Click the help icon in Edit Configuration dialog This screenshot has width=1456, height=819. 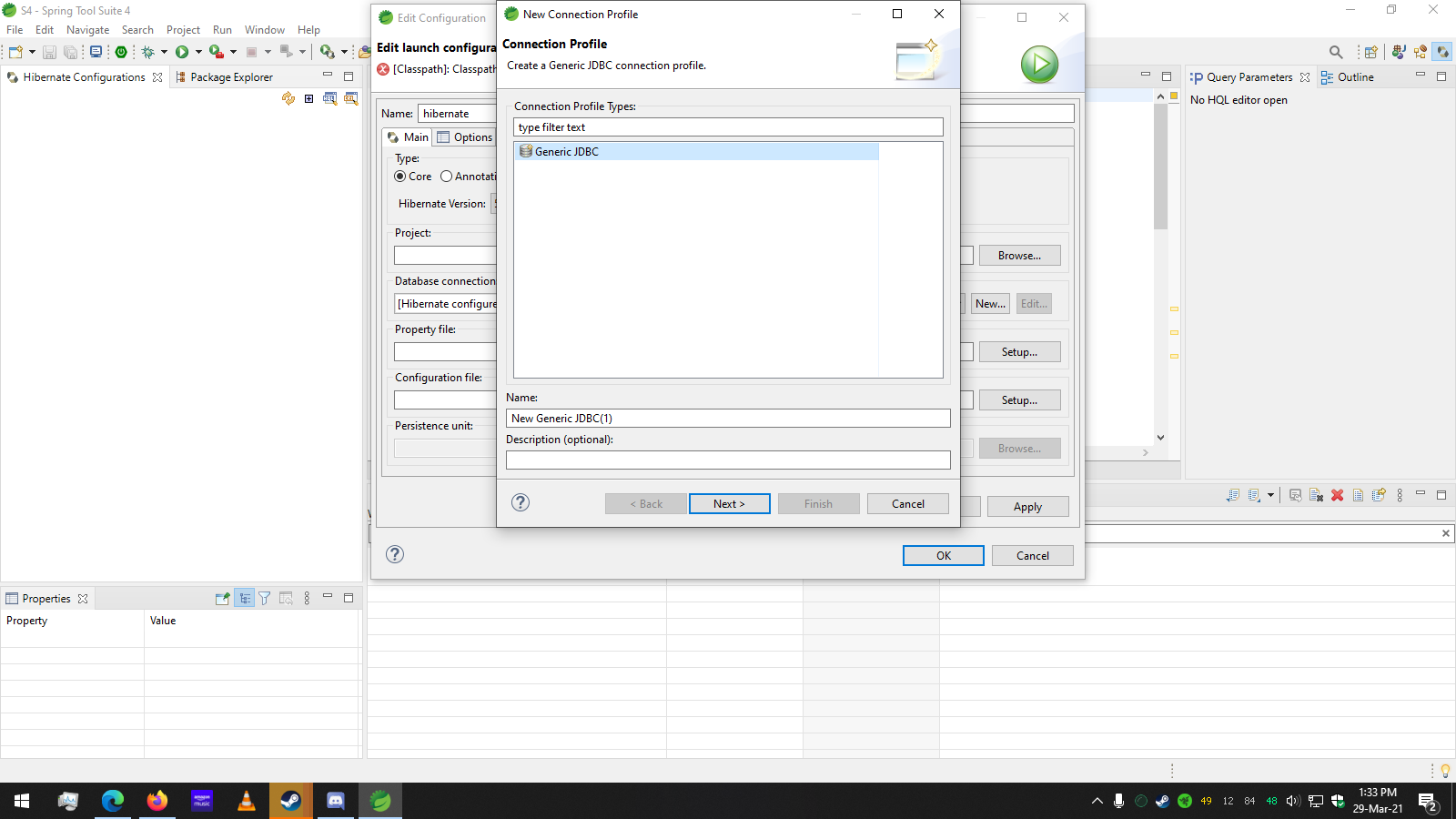[x=395, y=554]
